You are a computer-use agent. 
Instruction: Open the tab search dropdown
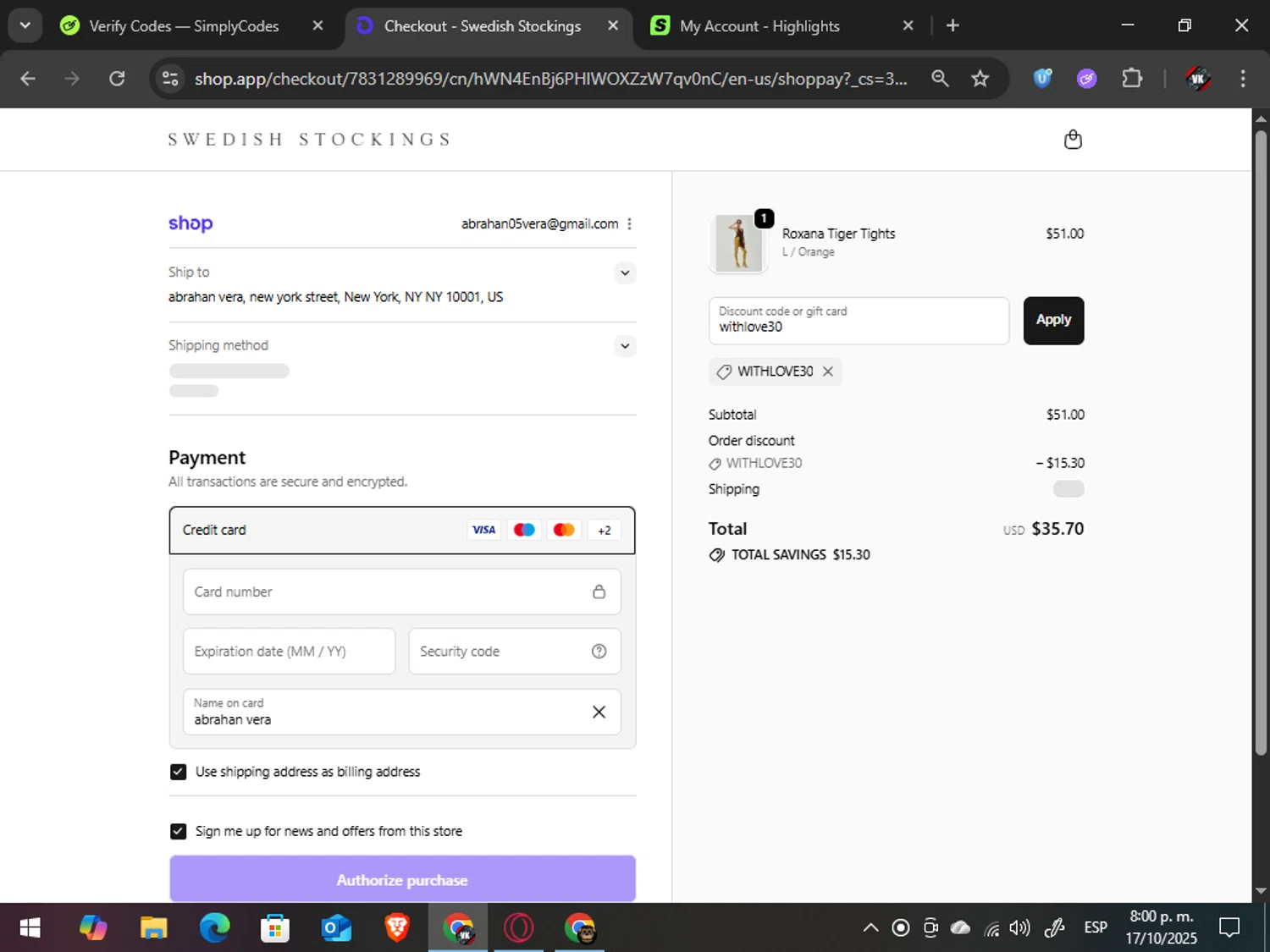pyautogui.click(x=25, y=26)
